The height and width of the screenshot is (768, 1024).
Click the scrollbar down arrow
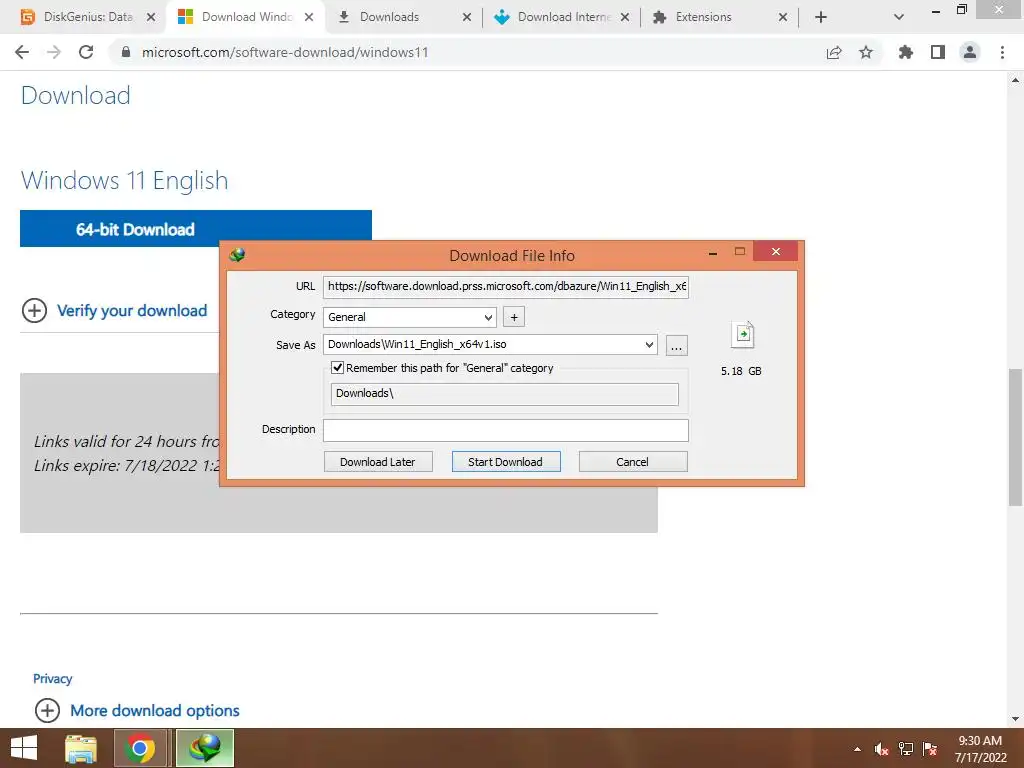tap(1016, 719)
